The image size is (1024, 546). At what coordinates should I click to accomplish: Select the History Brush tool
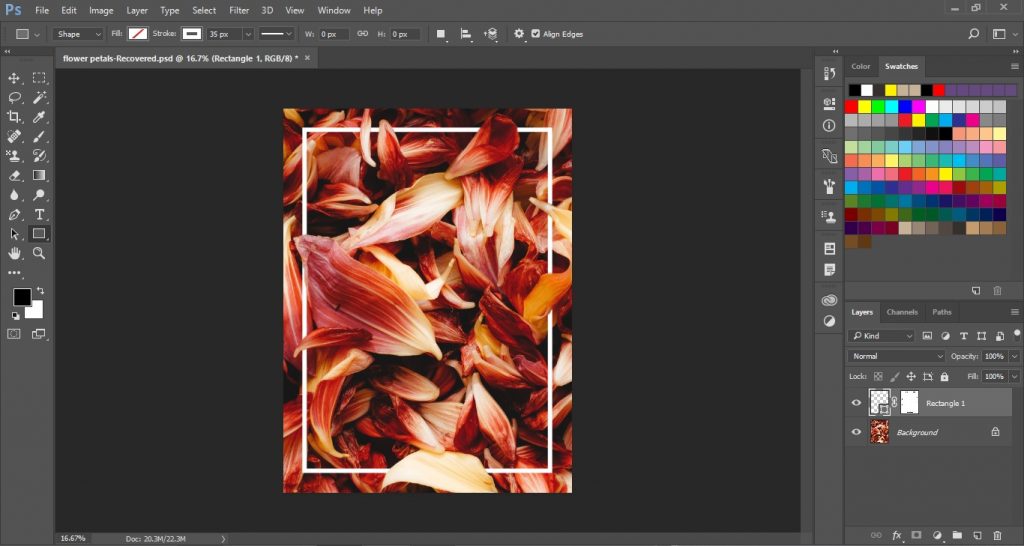[x=39, y=155]
